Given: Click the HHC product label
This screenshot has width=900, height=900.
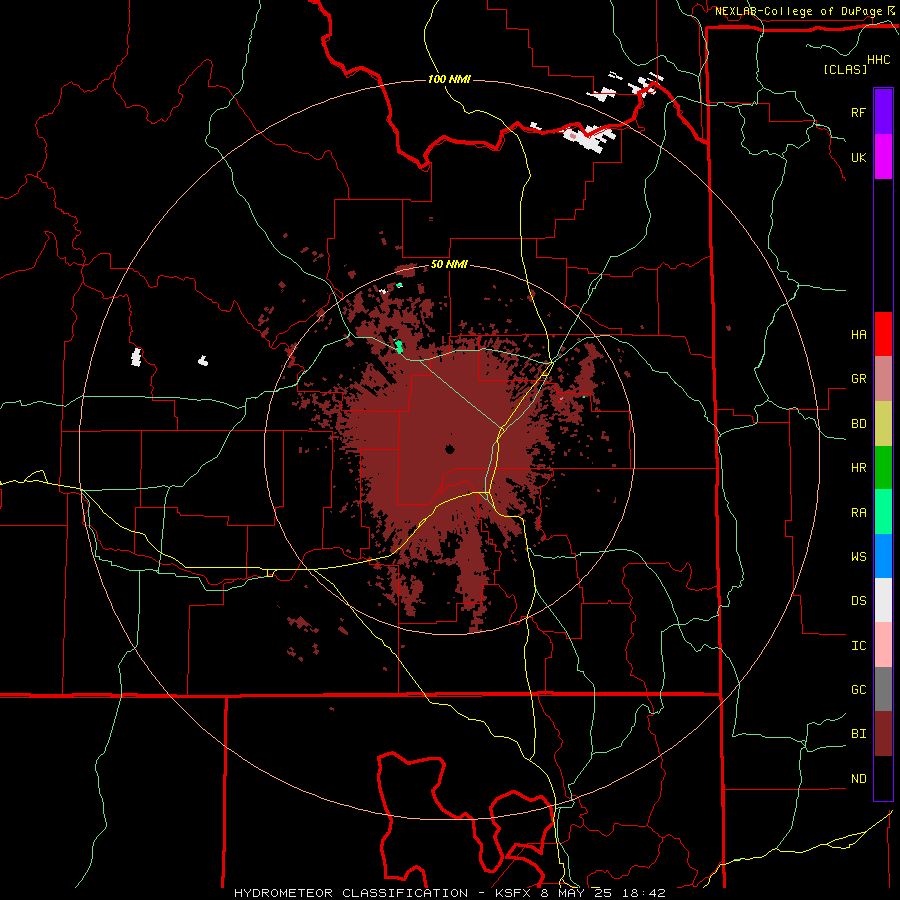Looking at the screenshot, I should point(878,60).
